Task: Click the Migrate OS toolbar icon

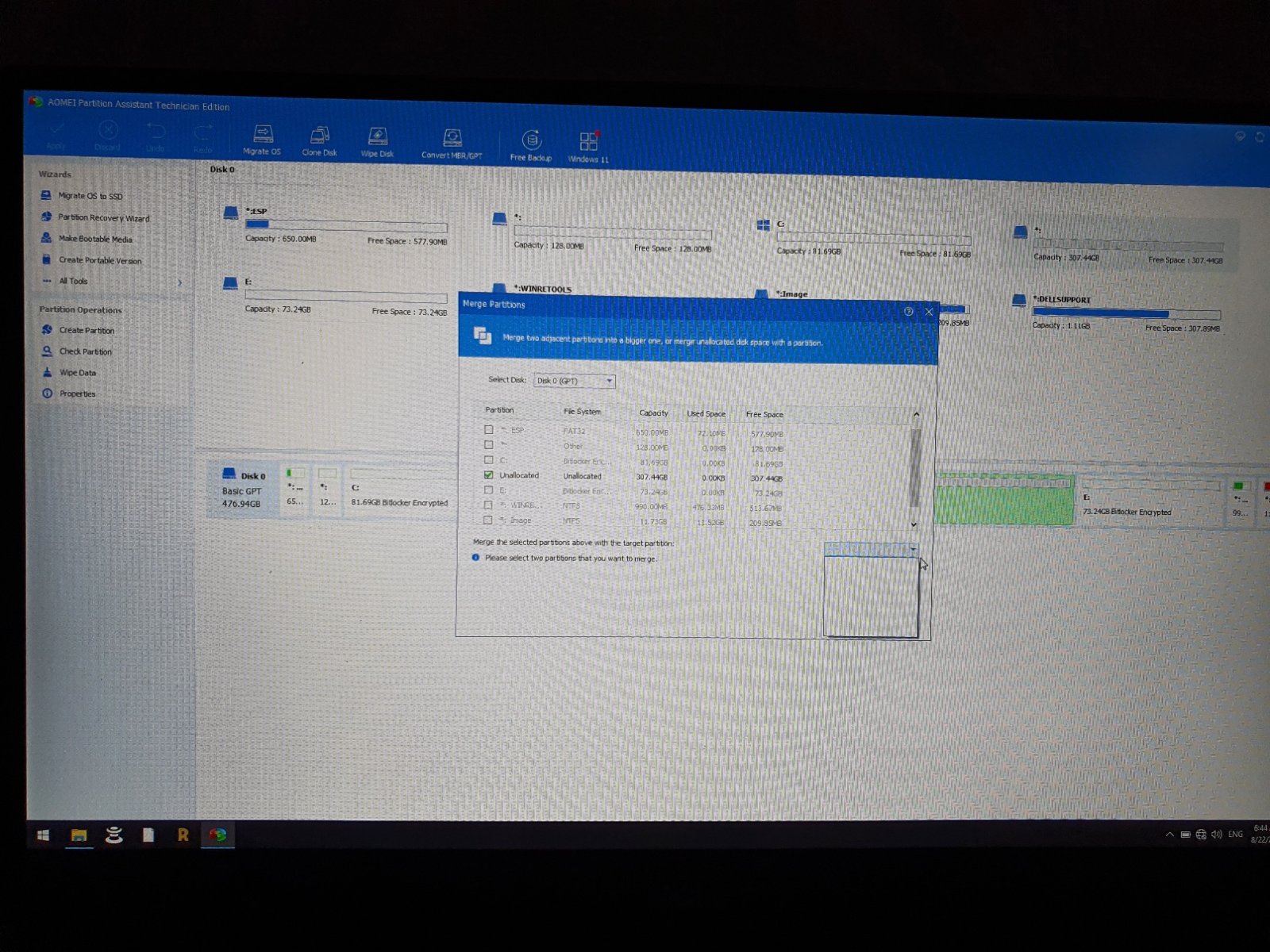Action: [262, 140]
